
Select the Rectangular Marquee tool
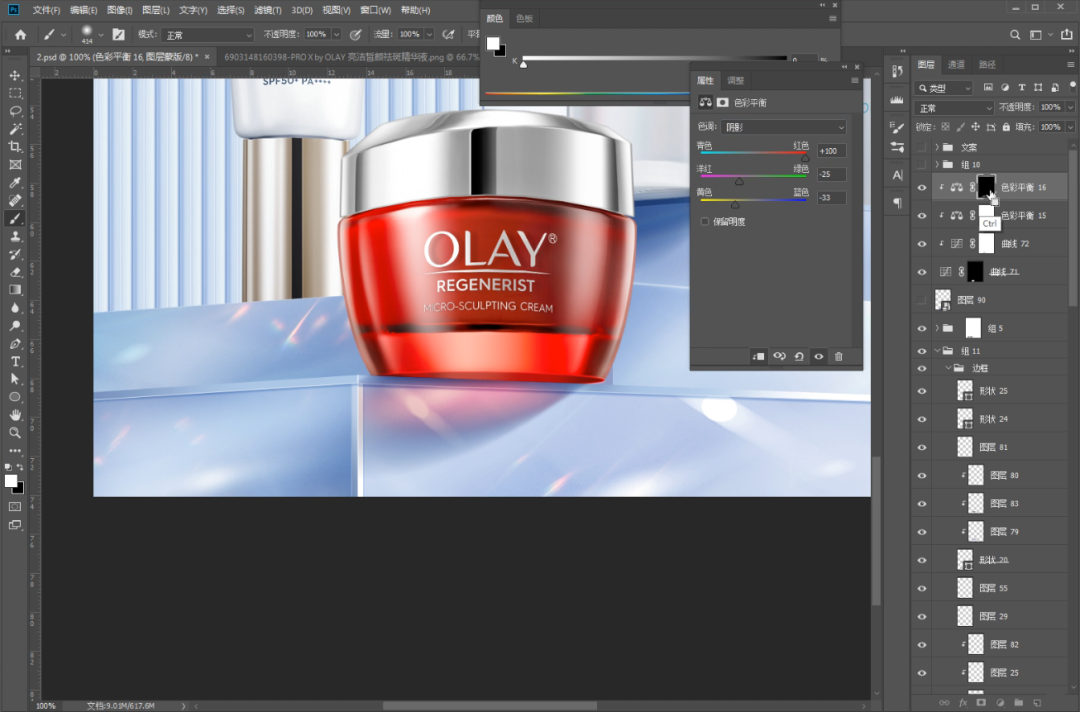(x=14, y=93)
